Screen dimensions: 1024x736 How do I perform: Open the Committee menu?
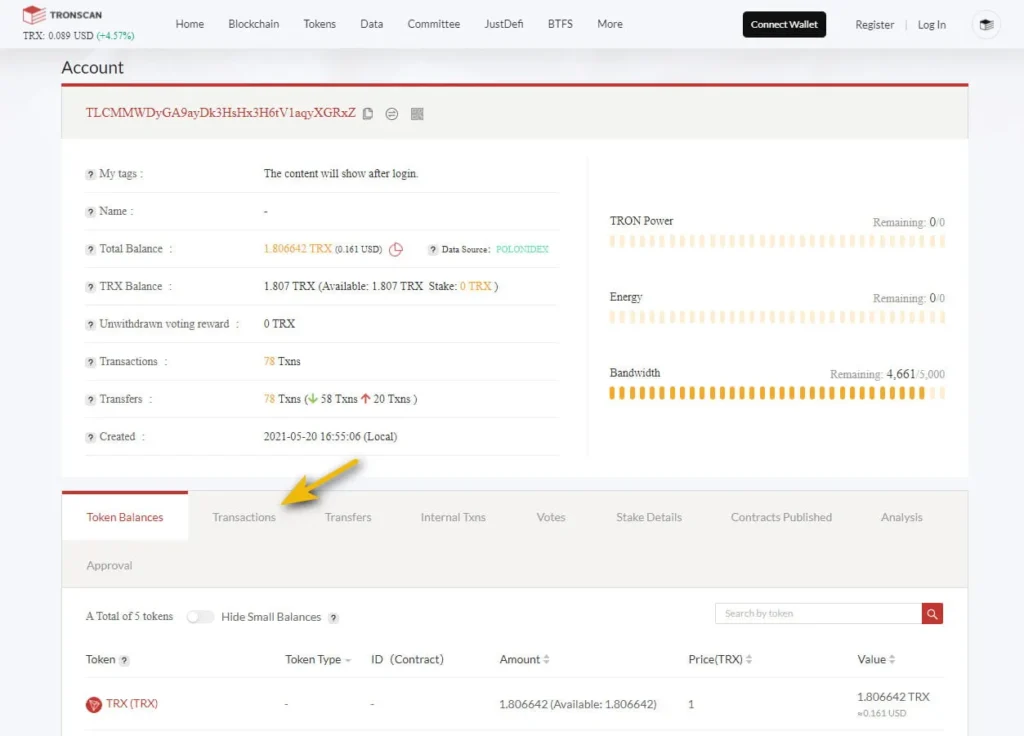434,24
